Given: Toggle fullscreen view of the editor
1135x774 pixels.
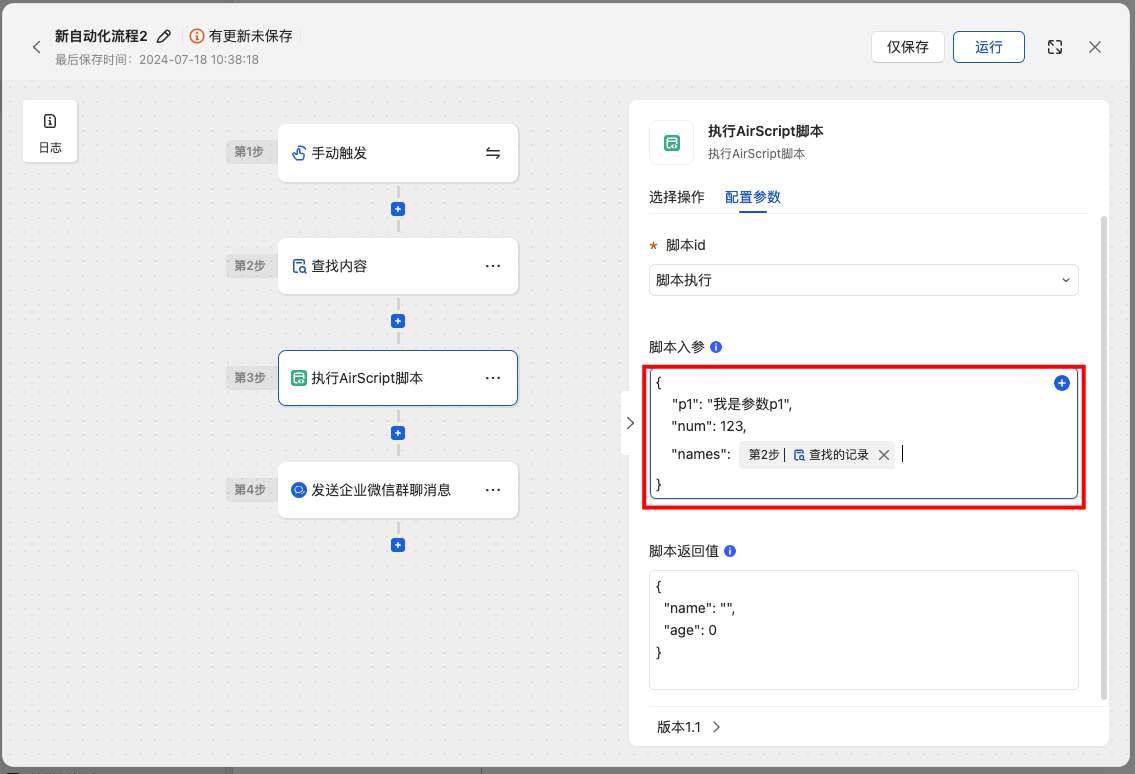Looking at the screenshot, I should point(1054,47).
